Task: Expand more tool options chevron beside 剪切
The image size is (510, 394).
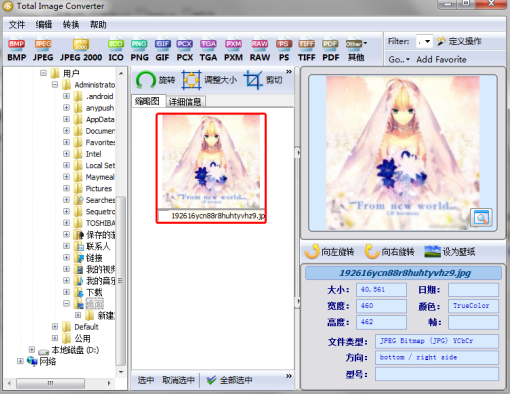Action: point(289,72)
